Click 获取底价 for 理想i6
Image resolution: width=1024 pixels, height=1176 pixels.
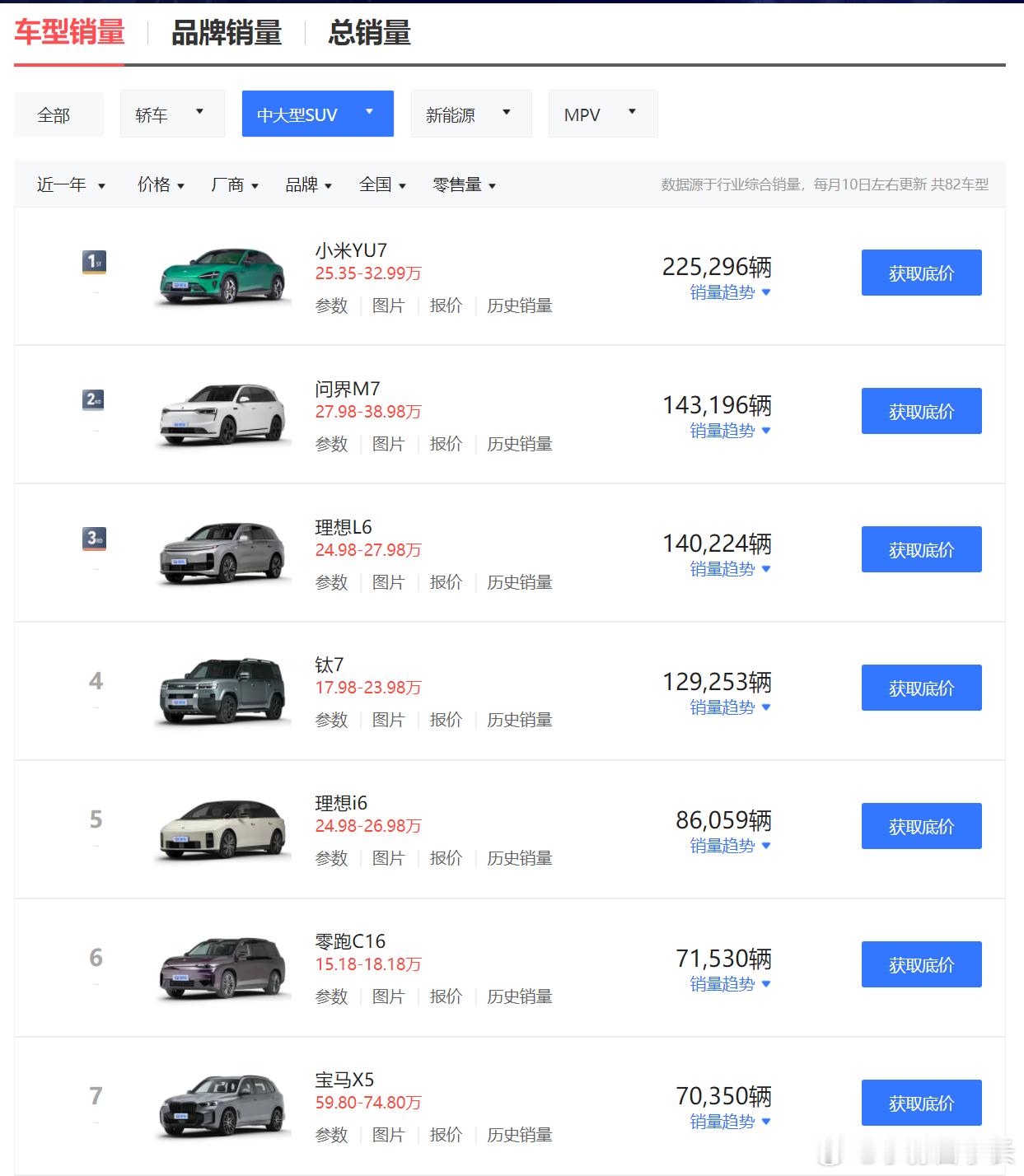921,826
